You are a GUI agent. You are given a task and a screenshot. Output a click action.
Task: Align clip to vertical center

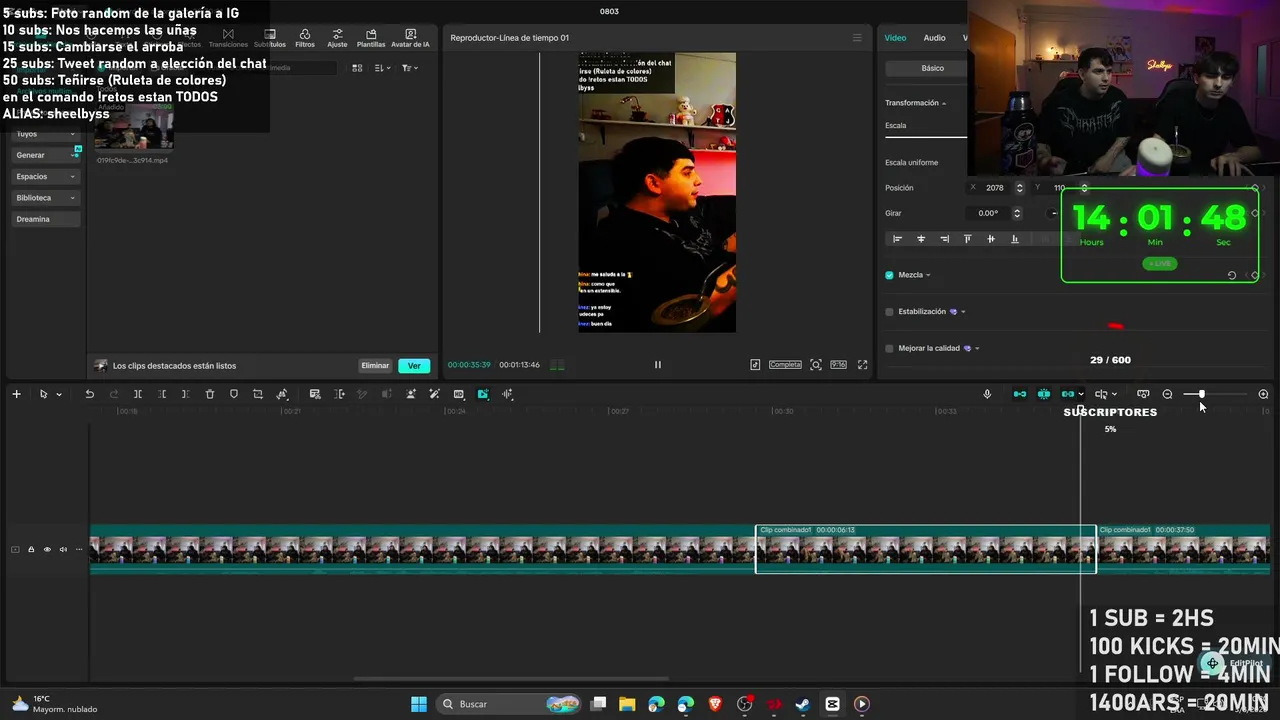(991, 239)
